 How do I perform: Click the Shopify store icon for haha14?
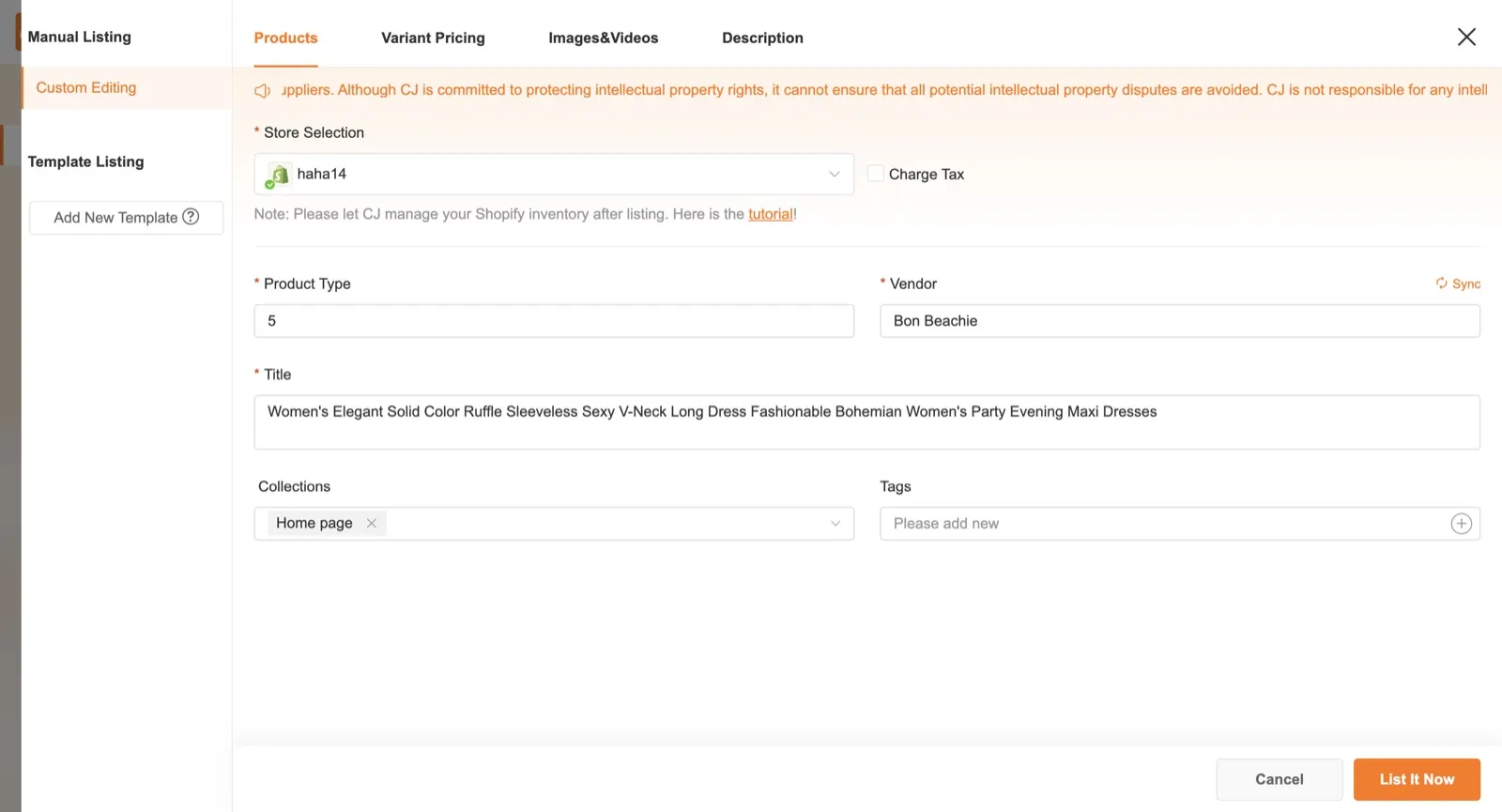click(278, 175)
